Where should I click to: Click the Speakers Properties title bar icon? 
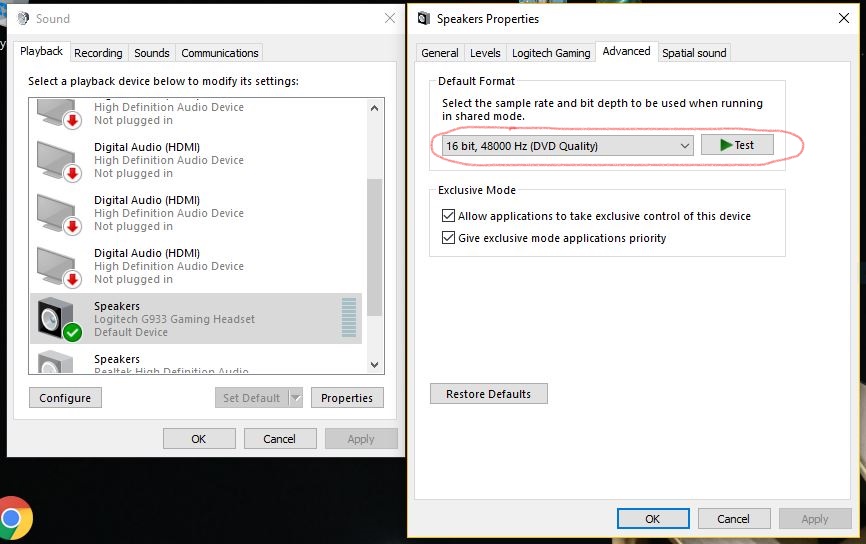pos(424,18)
